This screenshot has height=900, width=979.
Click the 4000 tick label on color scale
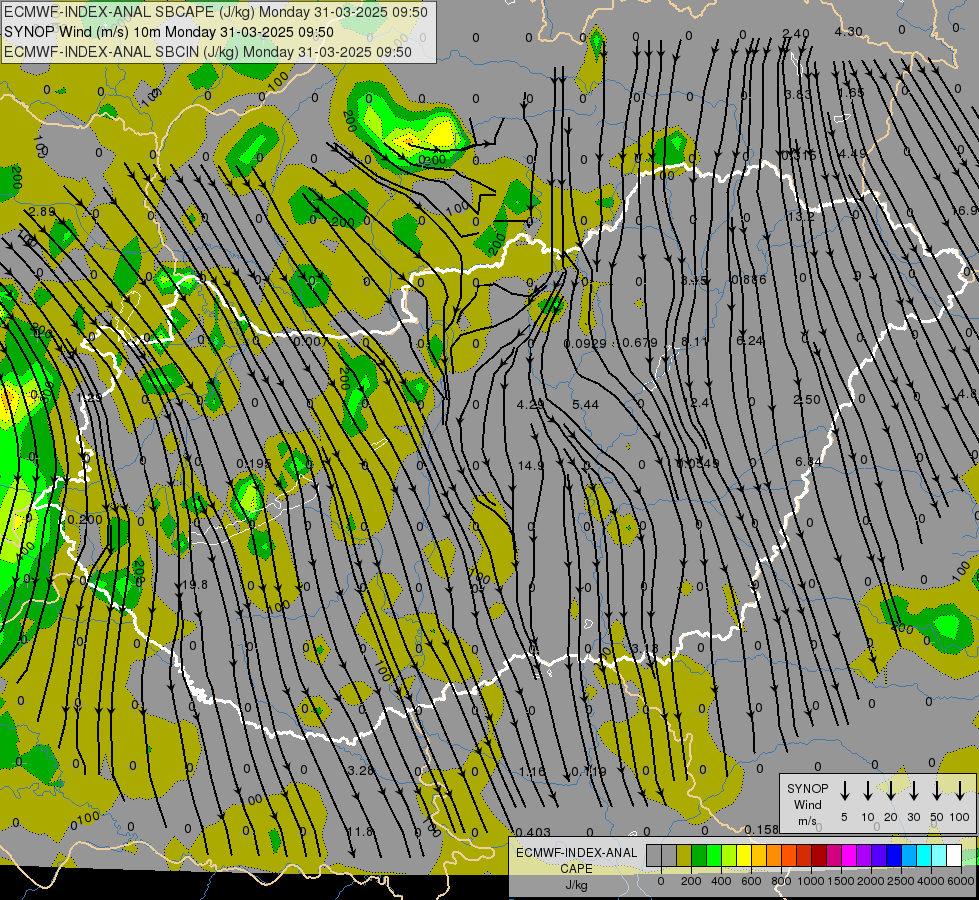tap(931, 881)
